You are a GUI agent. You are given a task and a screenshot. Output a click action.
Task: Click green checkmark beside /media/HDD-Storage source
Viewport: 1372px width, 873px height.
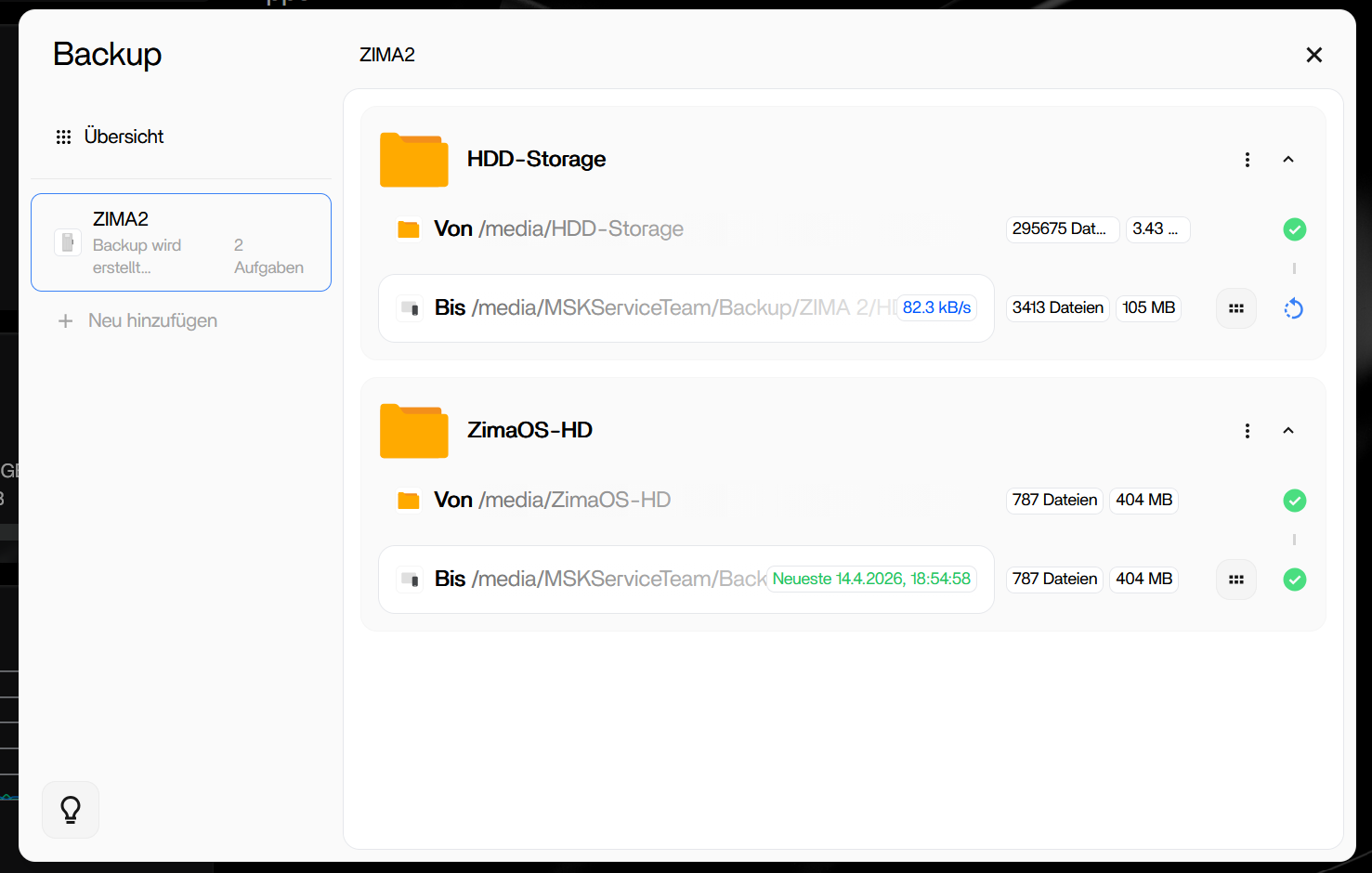point(1294,229)
